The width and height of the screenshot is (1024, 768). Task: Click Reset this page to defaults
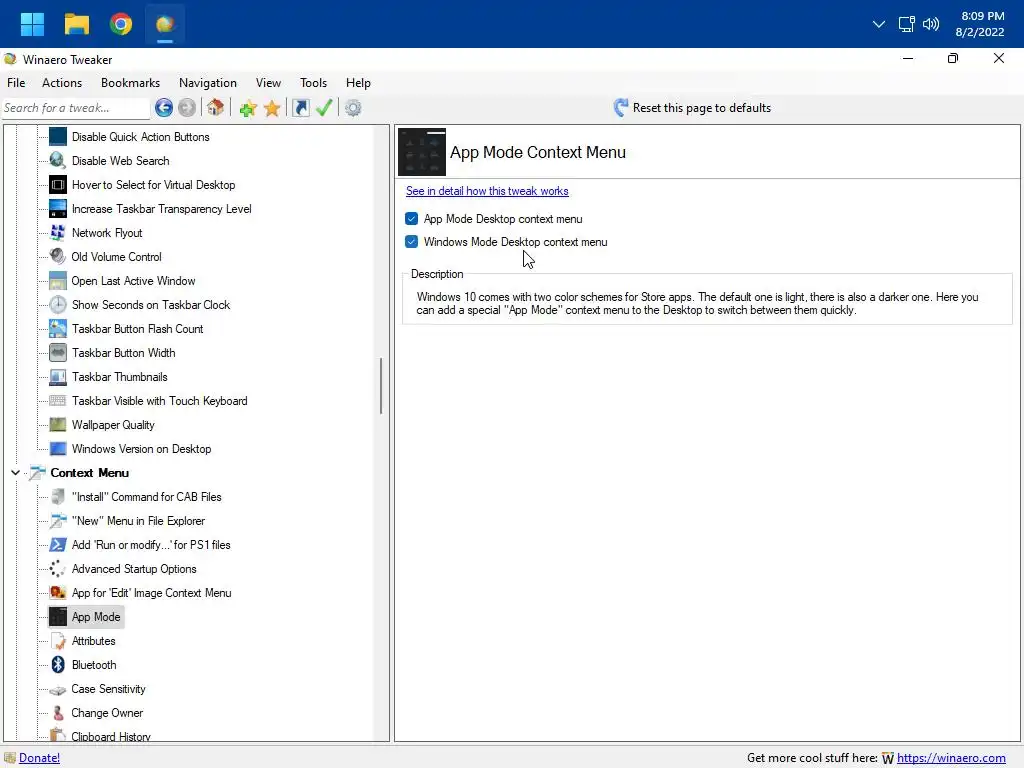(701, 108)
